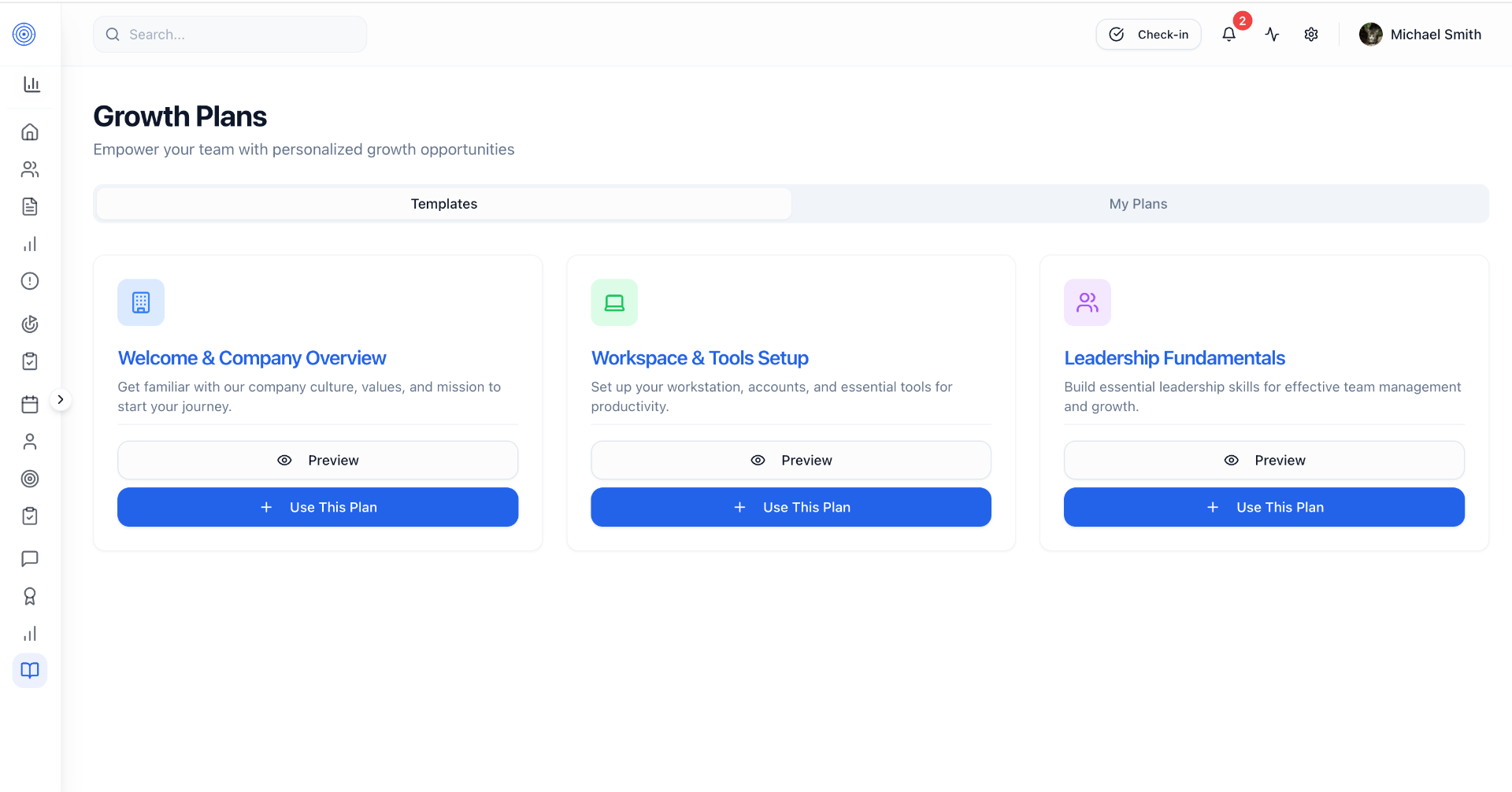Select the Templates tab
The height and width of the screenshot is (792, 1512).
click(x=443, y=203)
